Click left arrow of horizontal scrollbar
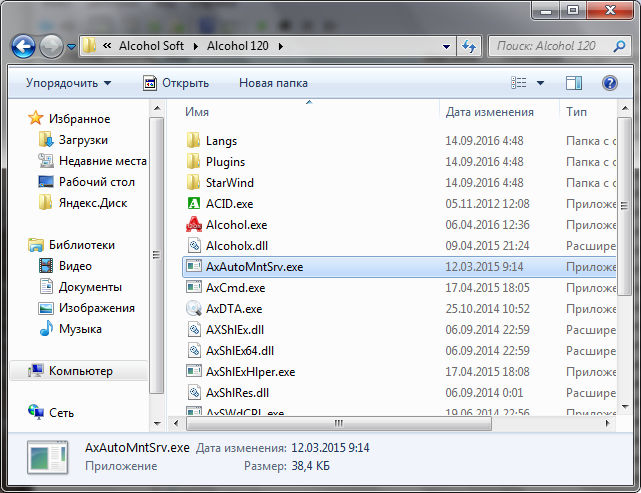The height and width of the screenshot is (493, 641). tap(176, 424)
